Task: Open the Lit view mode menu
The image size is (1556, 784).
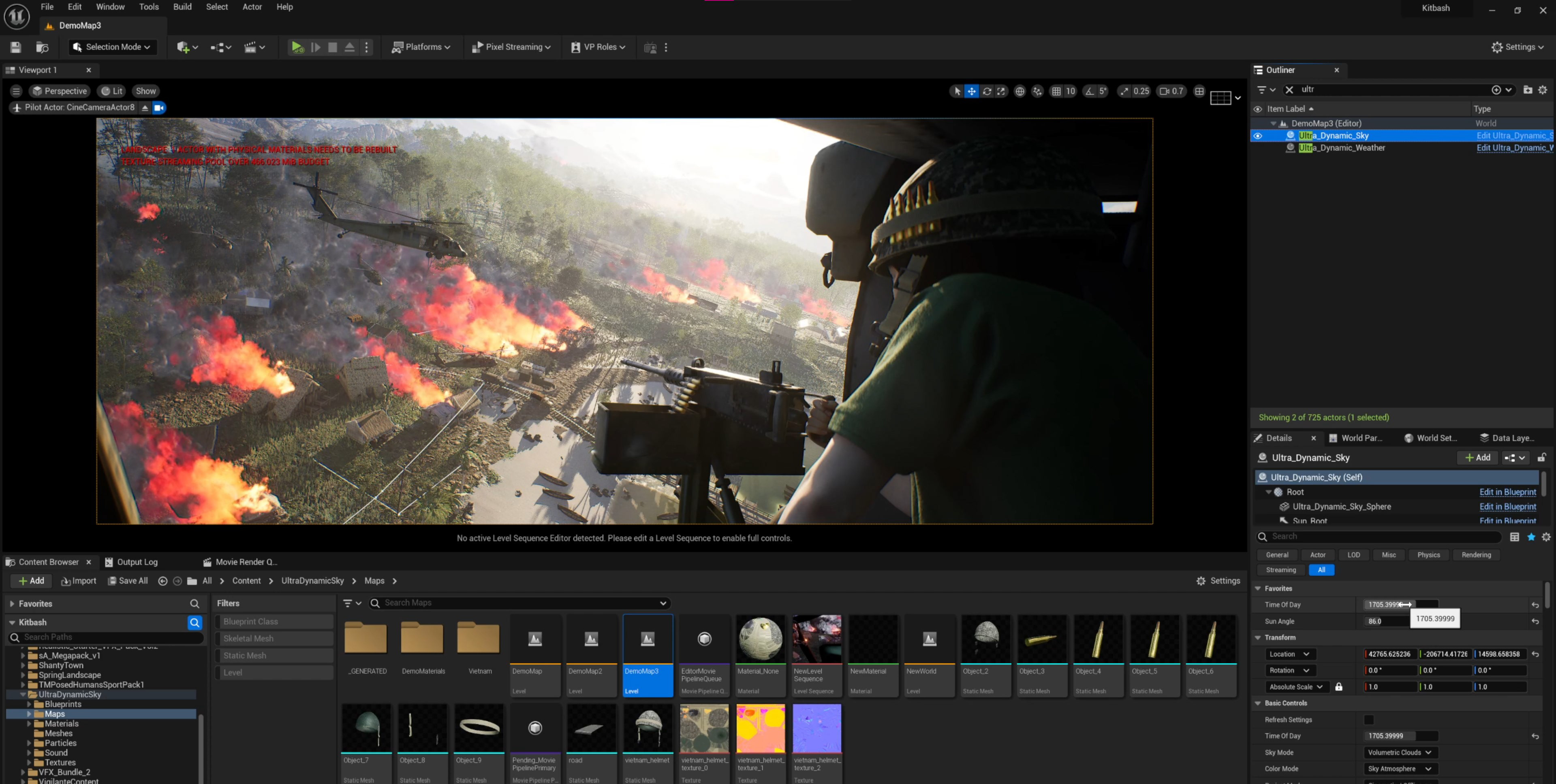Action: pos(112,91)
